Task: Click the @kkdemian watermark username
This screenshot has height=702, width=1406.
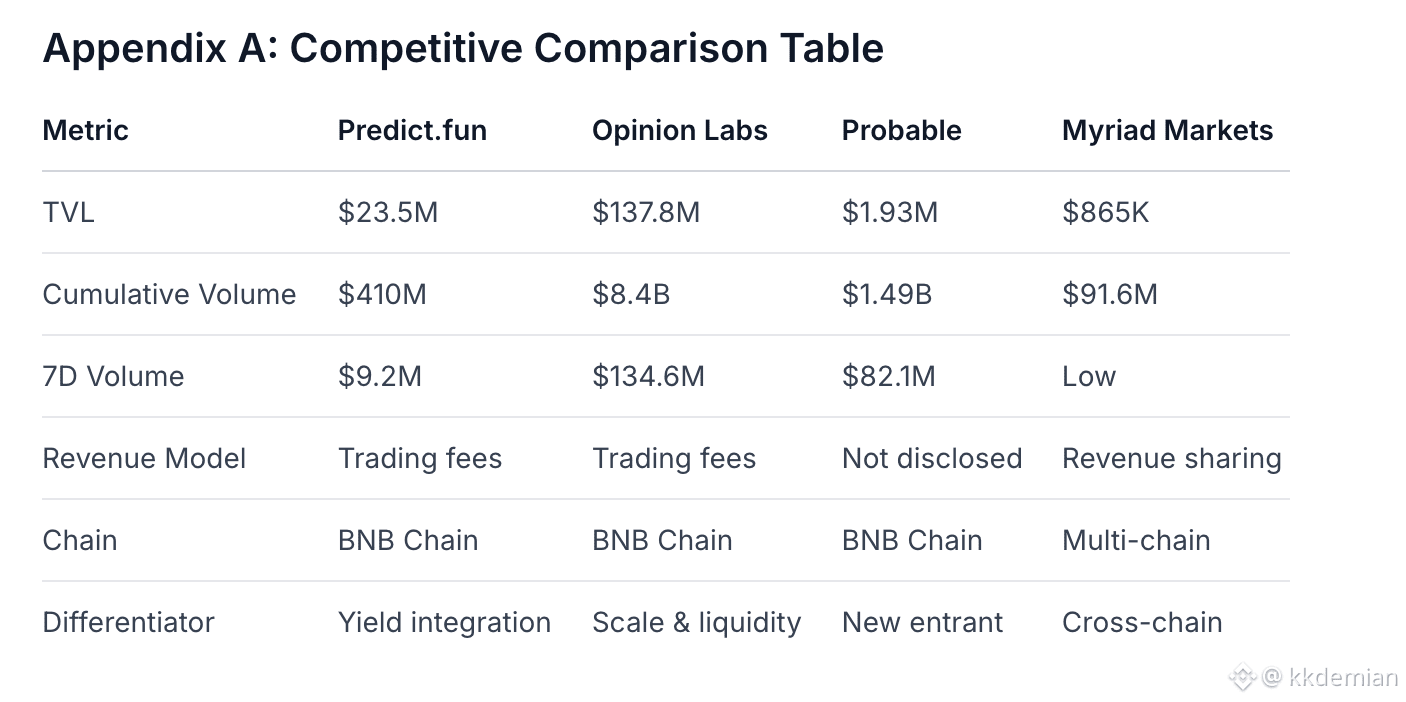Action: (x=1330, y=678)
